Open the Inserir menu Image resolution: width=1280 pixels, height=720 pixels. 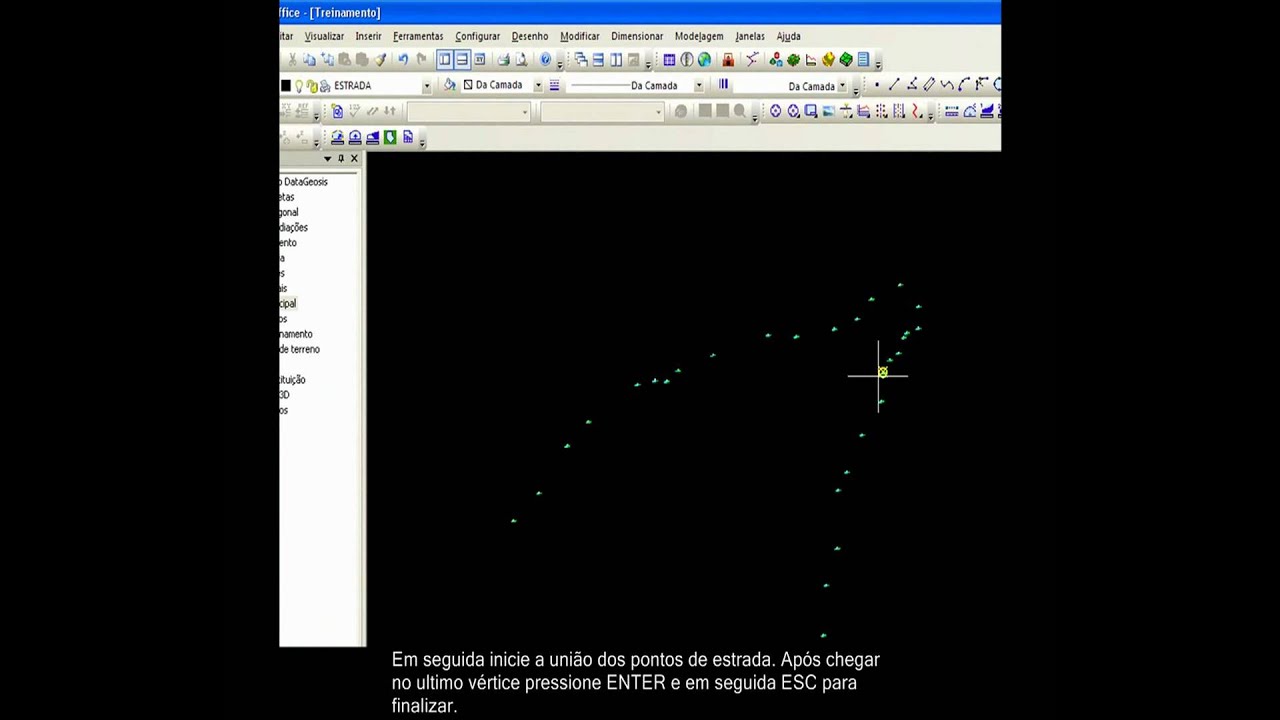[368, 36]
